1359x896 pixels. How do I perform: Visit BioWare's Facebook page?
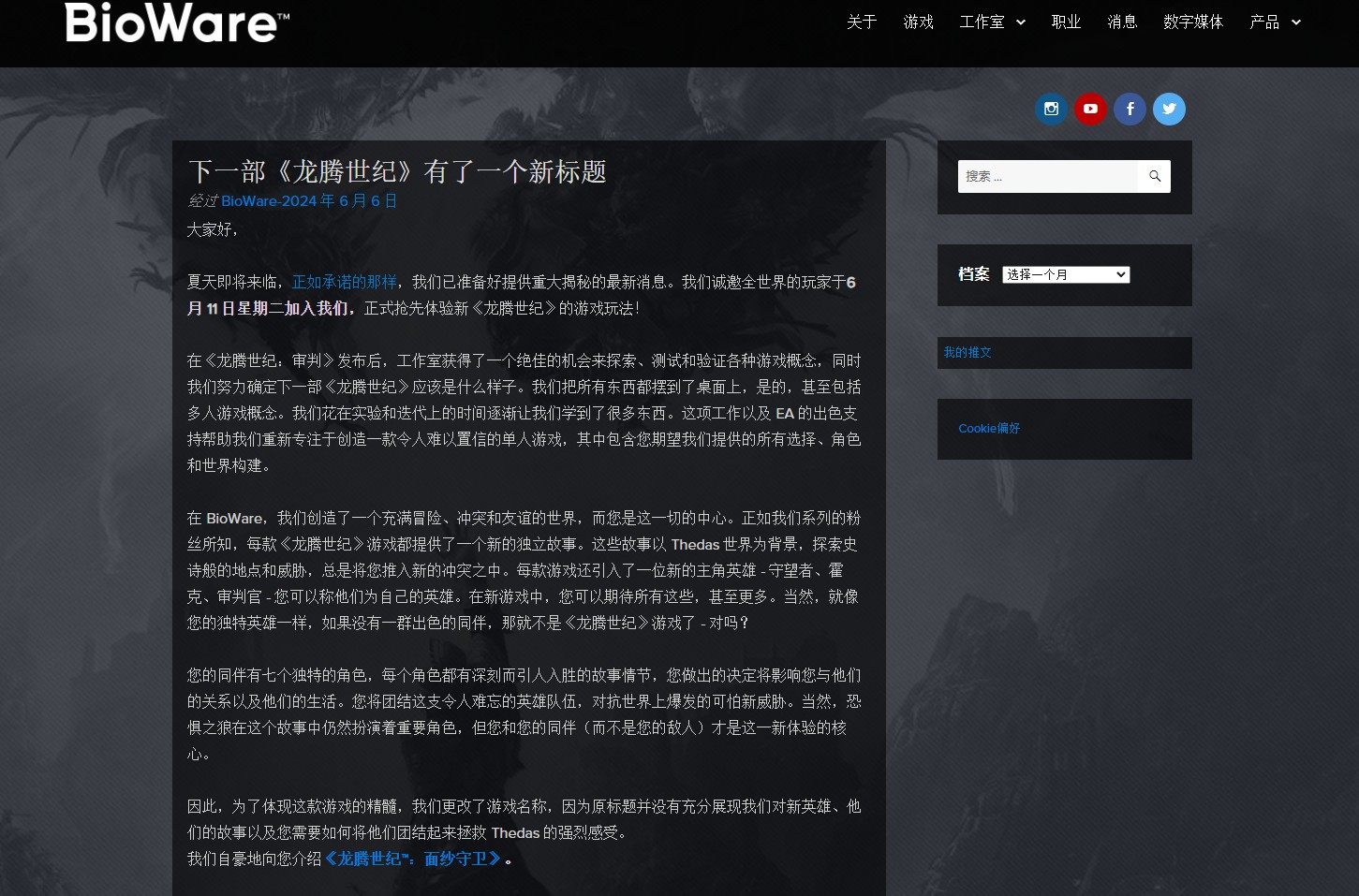pyautogui.click(x=1130, y=109)
